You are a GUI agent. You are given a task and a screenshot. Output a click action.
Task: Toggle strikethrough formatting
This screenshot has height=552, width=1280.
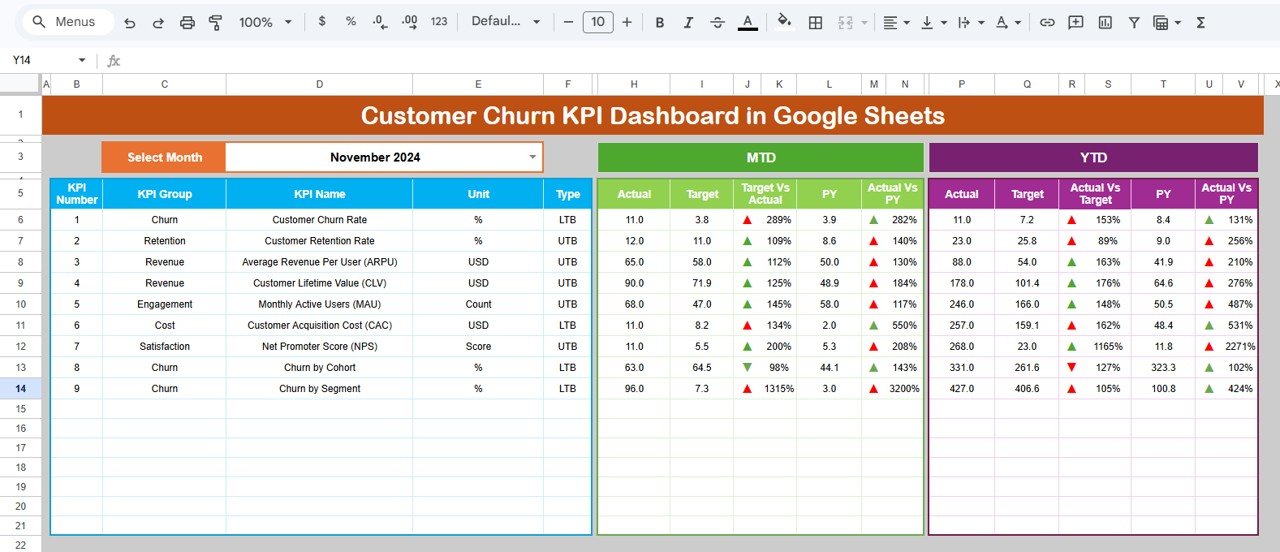tap(717, 22)
